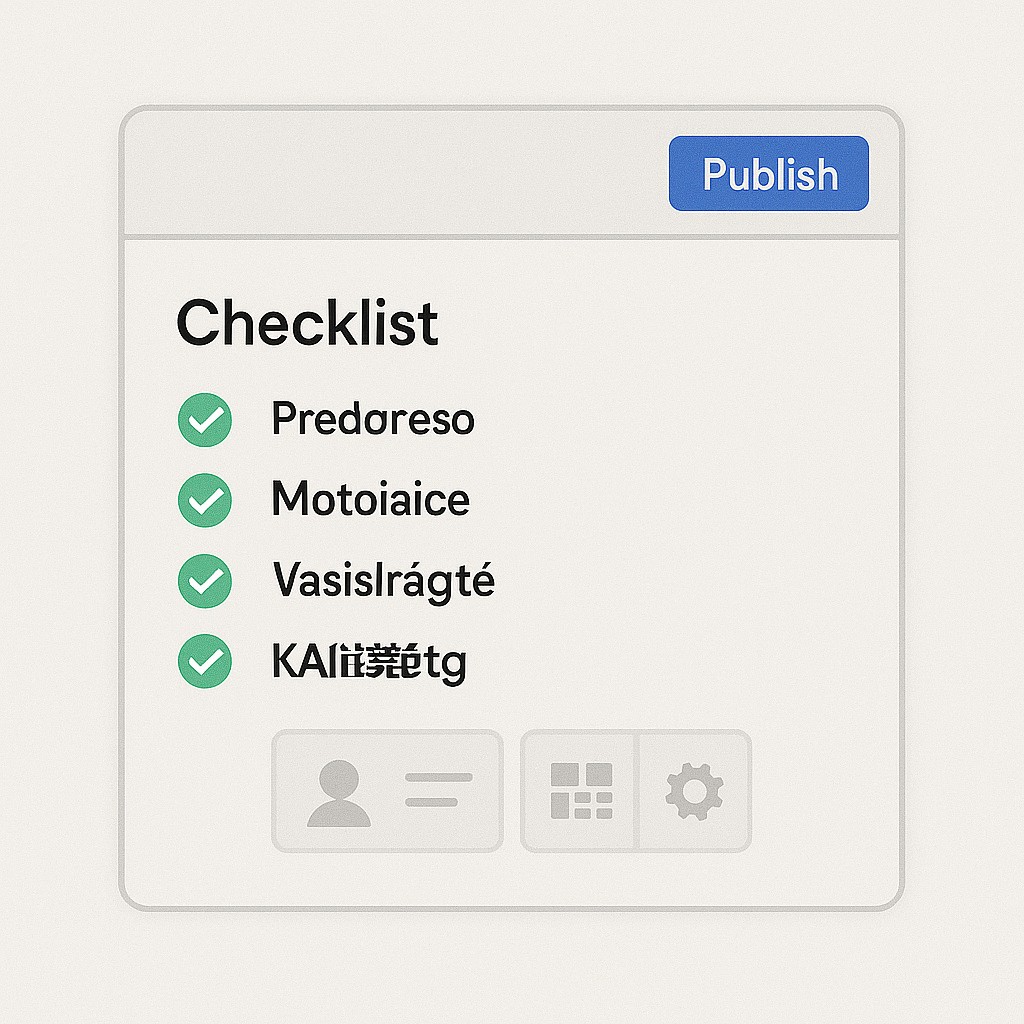The image size is (1024, 1024).
Task: Open settings with the gear icon
Action: click(694, 791)
